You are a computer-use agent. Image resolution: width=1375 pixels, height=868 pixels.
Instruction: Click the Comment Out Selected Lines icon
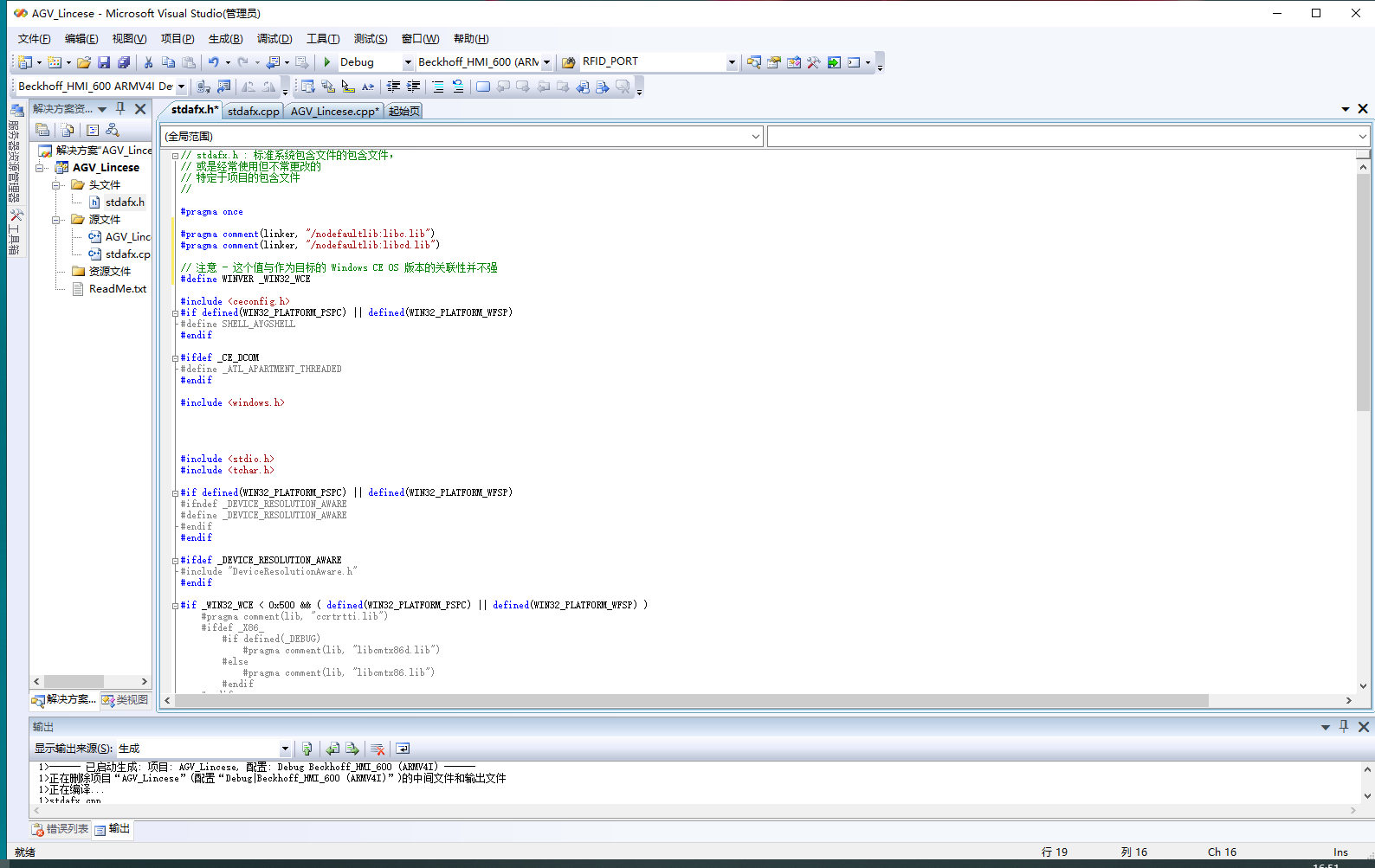(x=438, y=87)
